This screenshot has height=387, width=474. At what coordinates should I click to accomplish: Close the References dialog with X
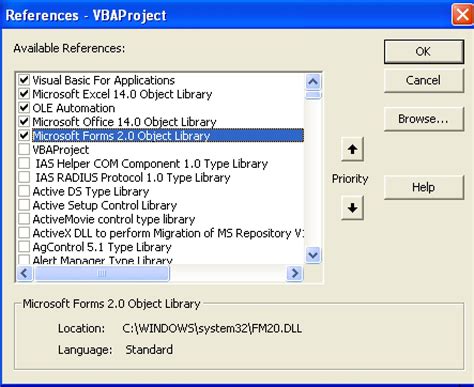coord(463,15)
